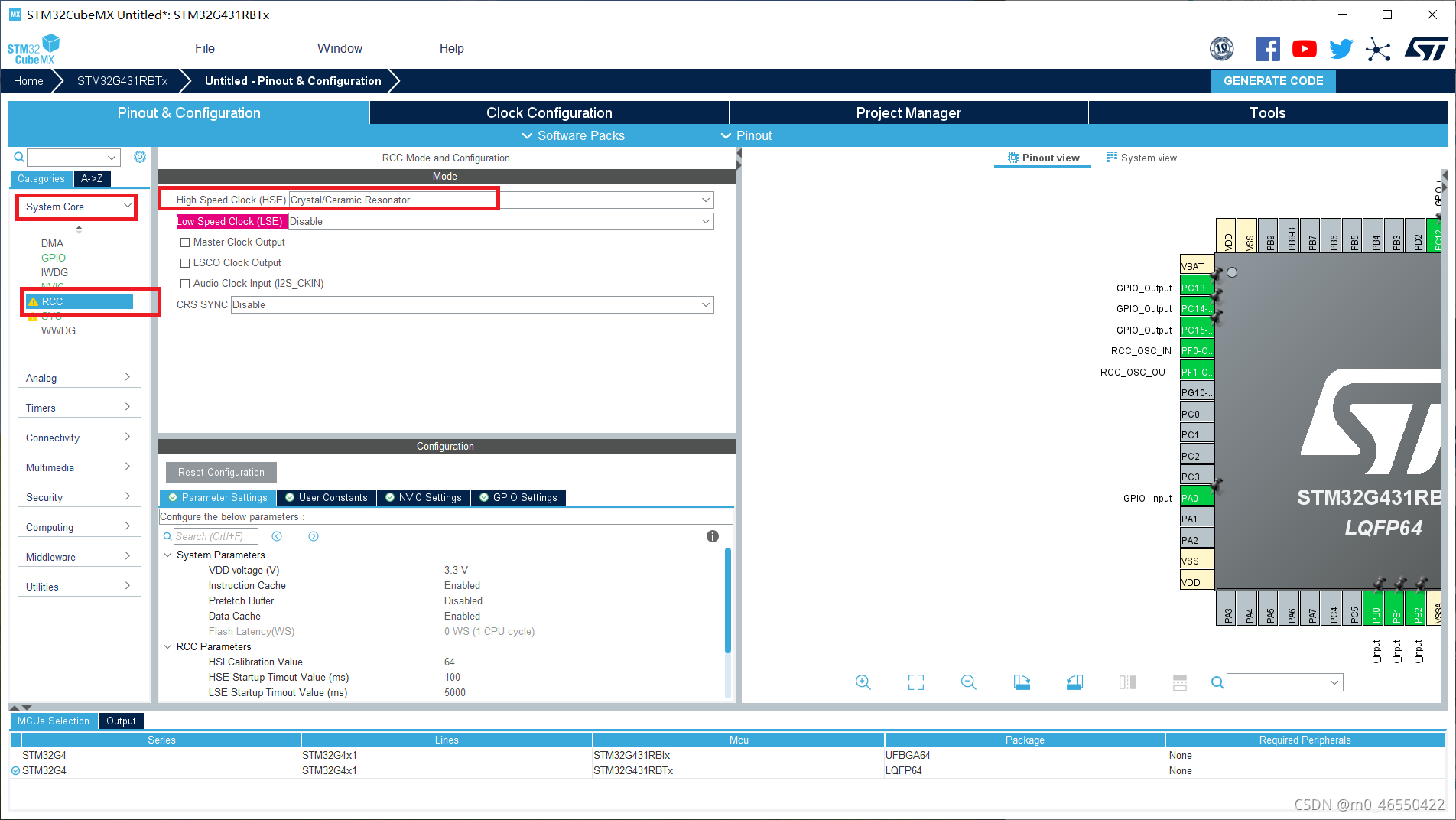Viewport: 1456px width, 820px height.
Task: Open the Help menu
Action: [451, 48]
